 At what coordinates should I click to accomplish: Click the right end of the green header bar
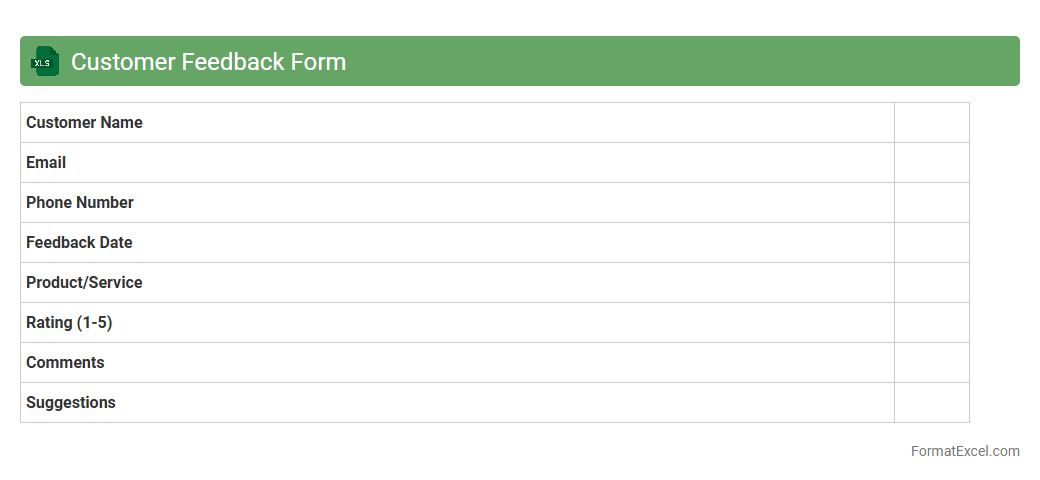click(x=1000, y=62)
